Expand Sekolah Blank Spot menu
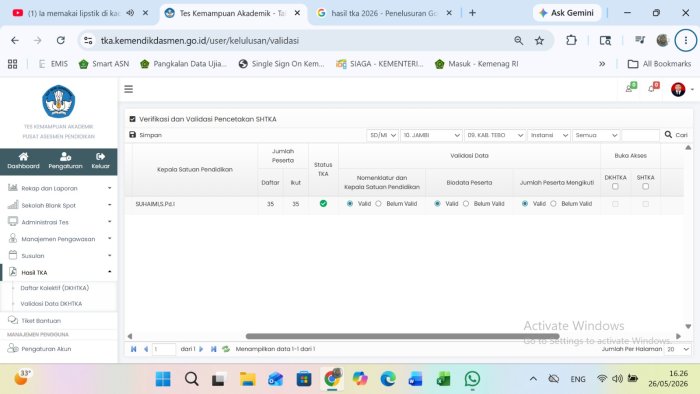The height and width of the screenshot is (394, 700). coord(59,205)
